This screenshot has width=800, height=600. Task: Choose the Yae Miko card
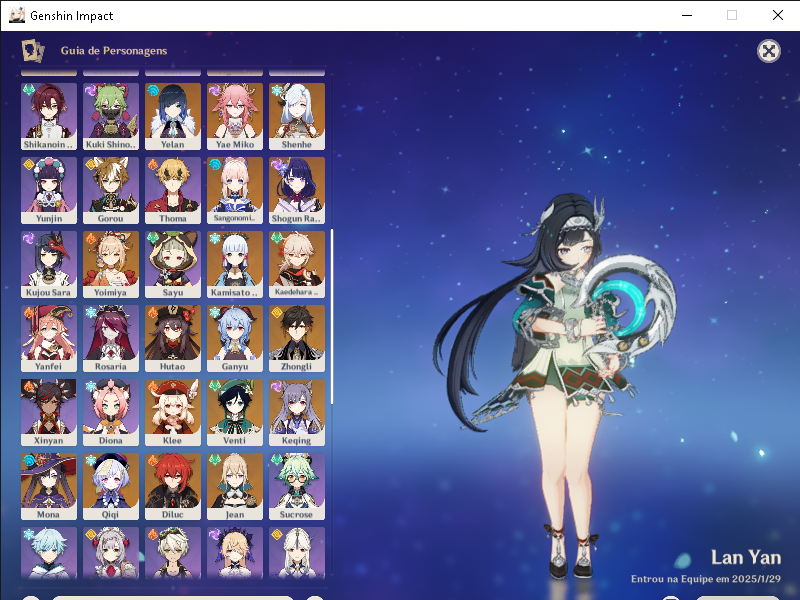point(235,116)
